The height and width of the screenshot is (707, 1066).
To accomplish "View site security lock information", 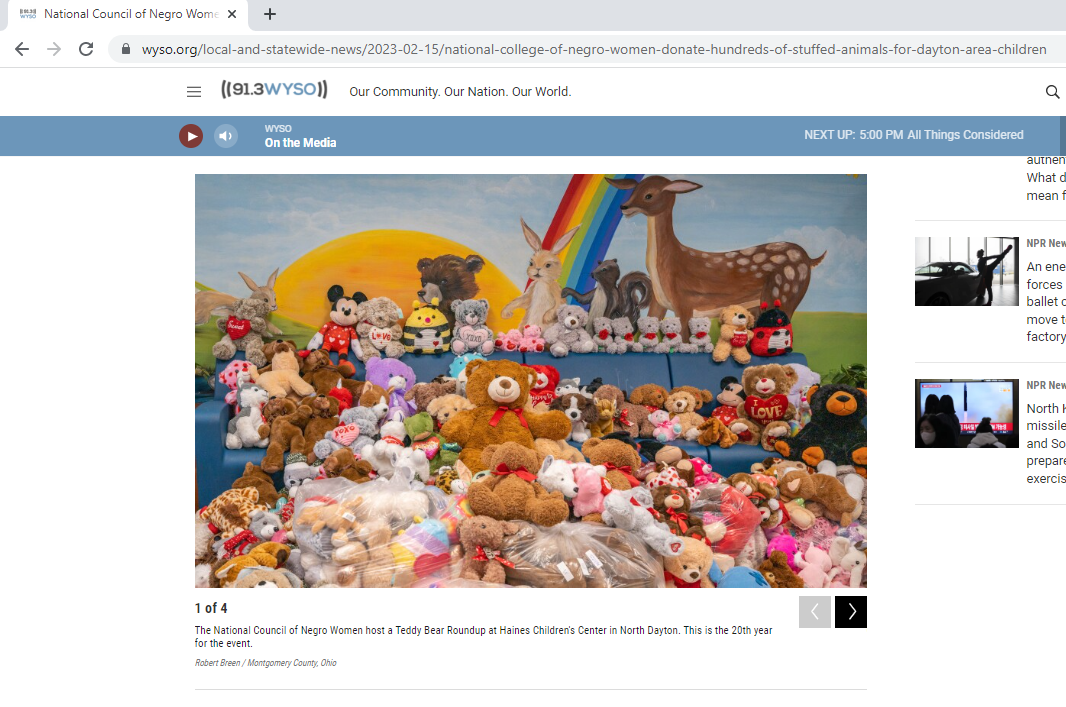I will pyautogui.click(x=126, y=49).
